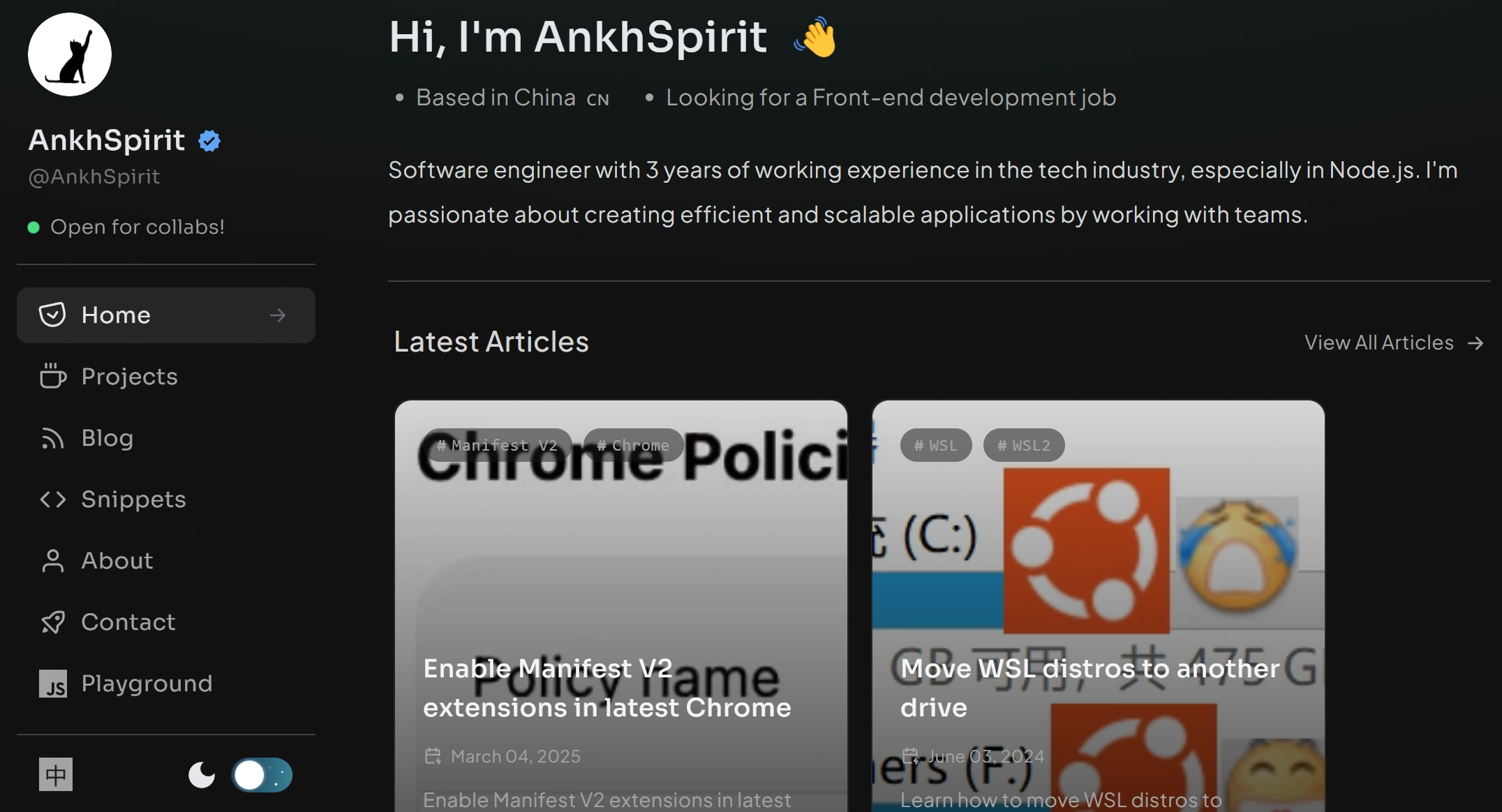
Task: Open the View All Articles link
Action: 1393,343
